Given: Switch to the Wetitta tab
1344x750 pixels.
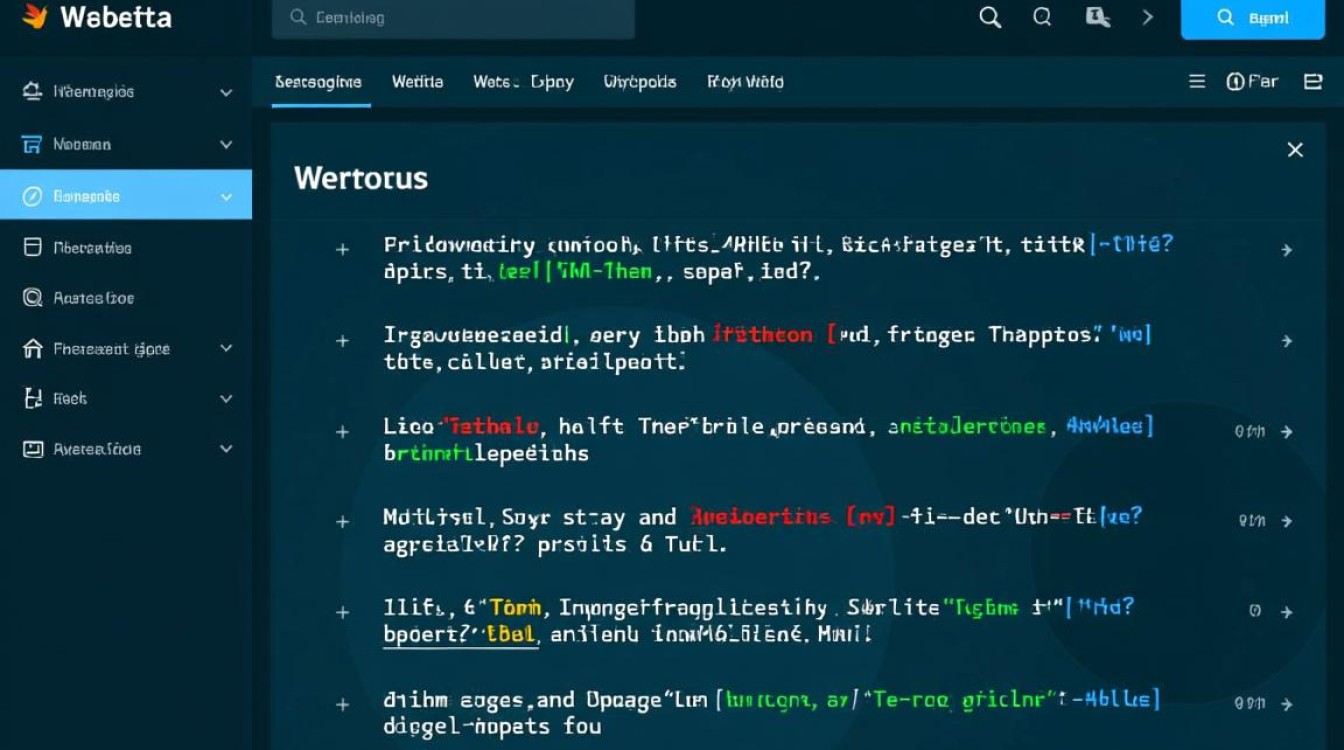Looking at the screenshot, I should pos(417,82).
